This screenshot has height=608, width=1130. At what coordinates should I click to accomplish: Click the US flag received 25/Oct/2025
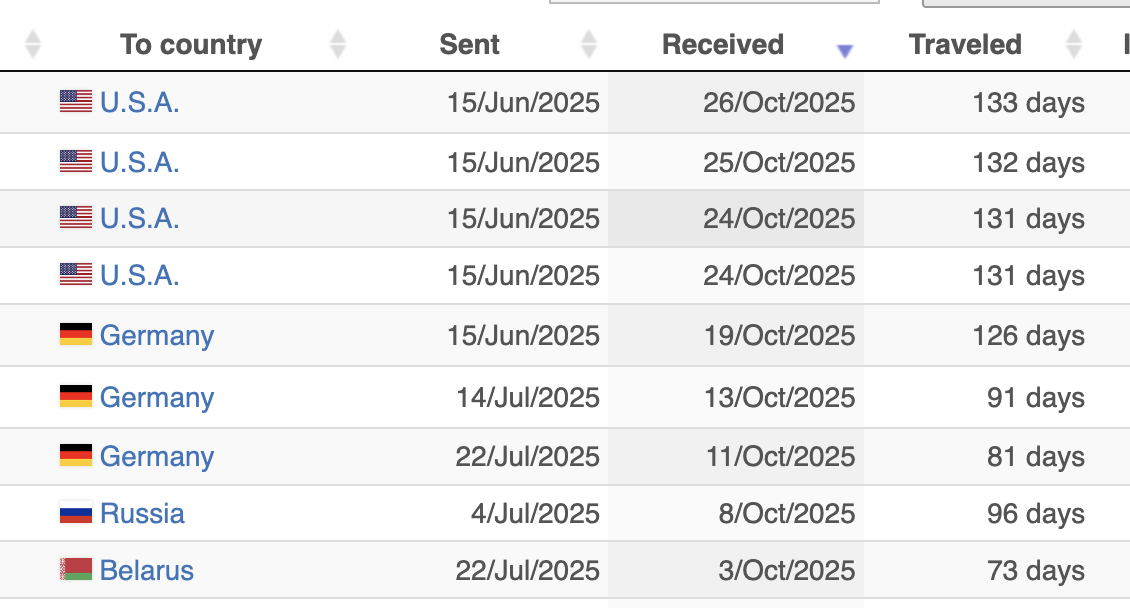click(x=76, y=161)
